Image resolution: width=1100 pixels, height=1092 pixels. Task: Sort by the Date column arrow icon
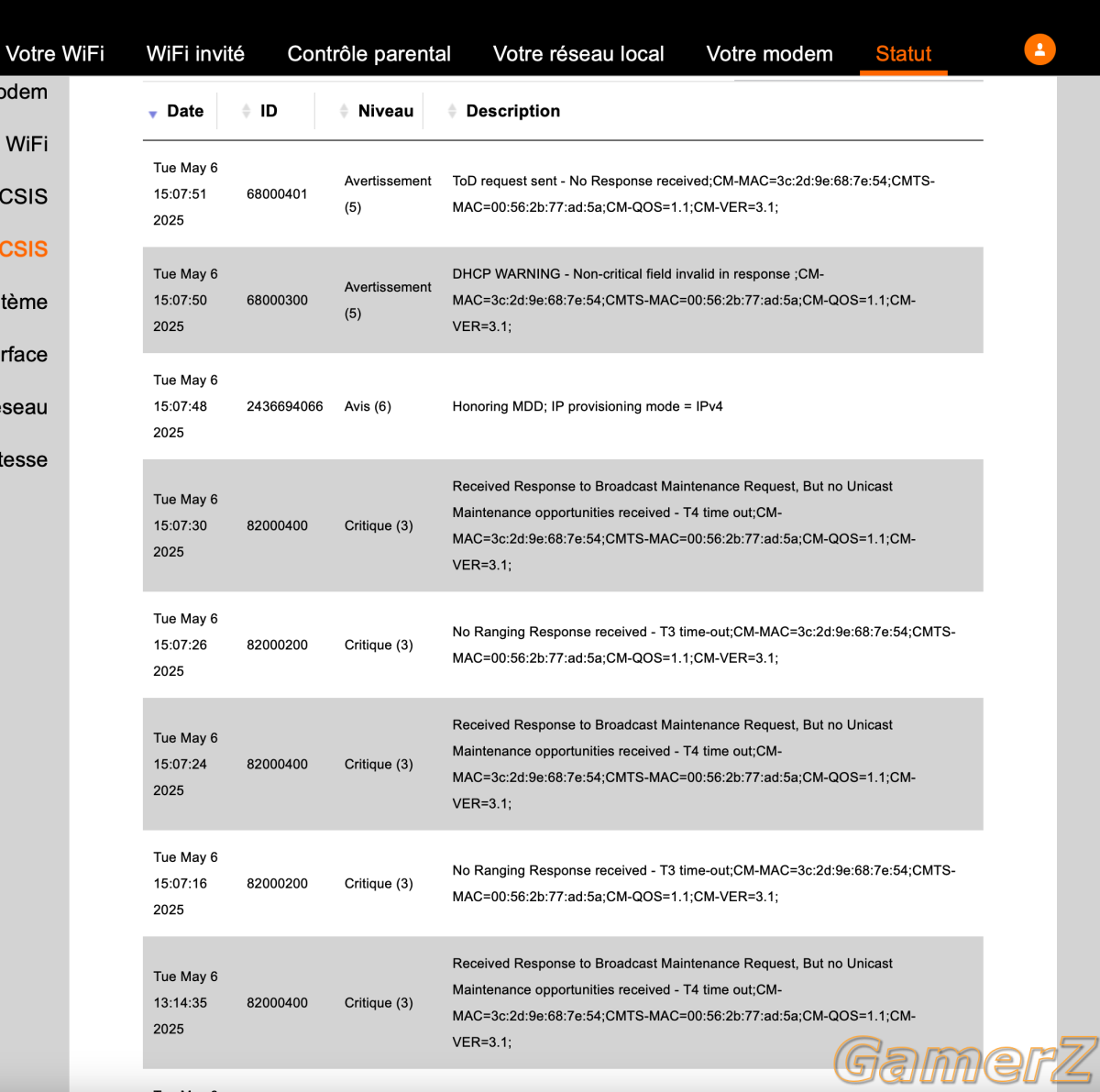[153, 114]
